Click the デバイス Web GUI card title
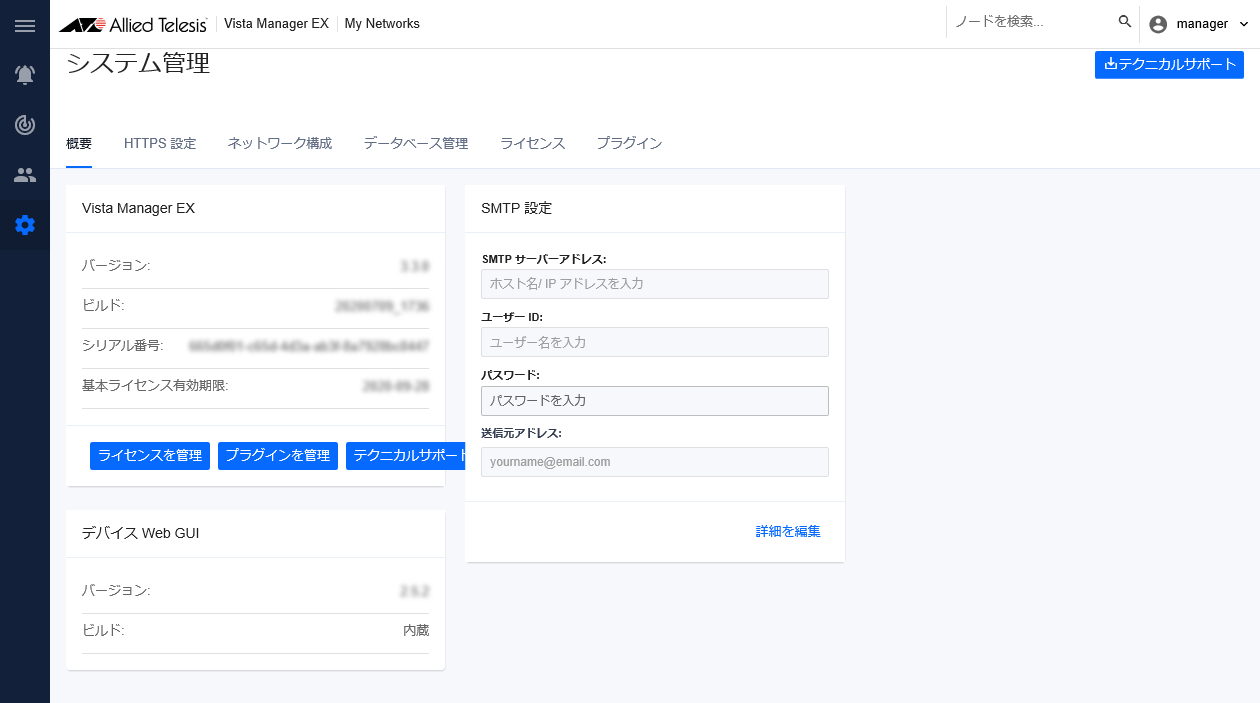1260x703 pixels. click(141, 534)
